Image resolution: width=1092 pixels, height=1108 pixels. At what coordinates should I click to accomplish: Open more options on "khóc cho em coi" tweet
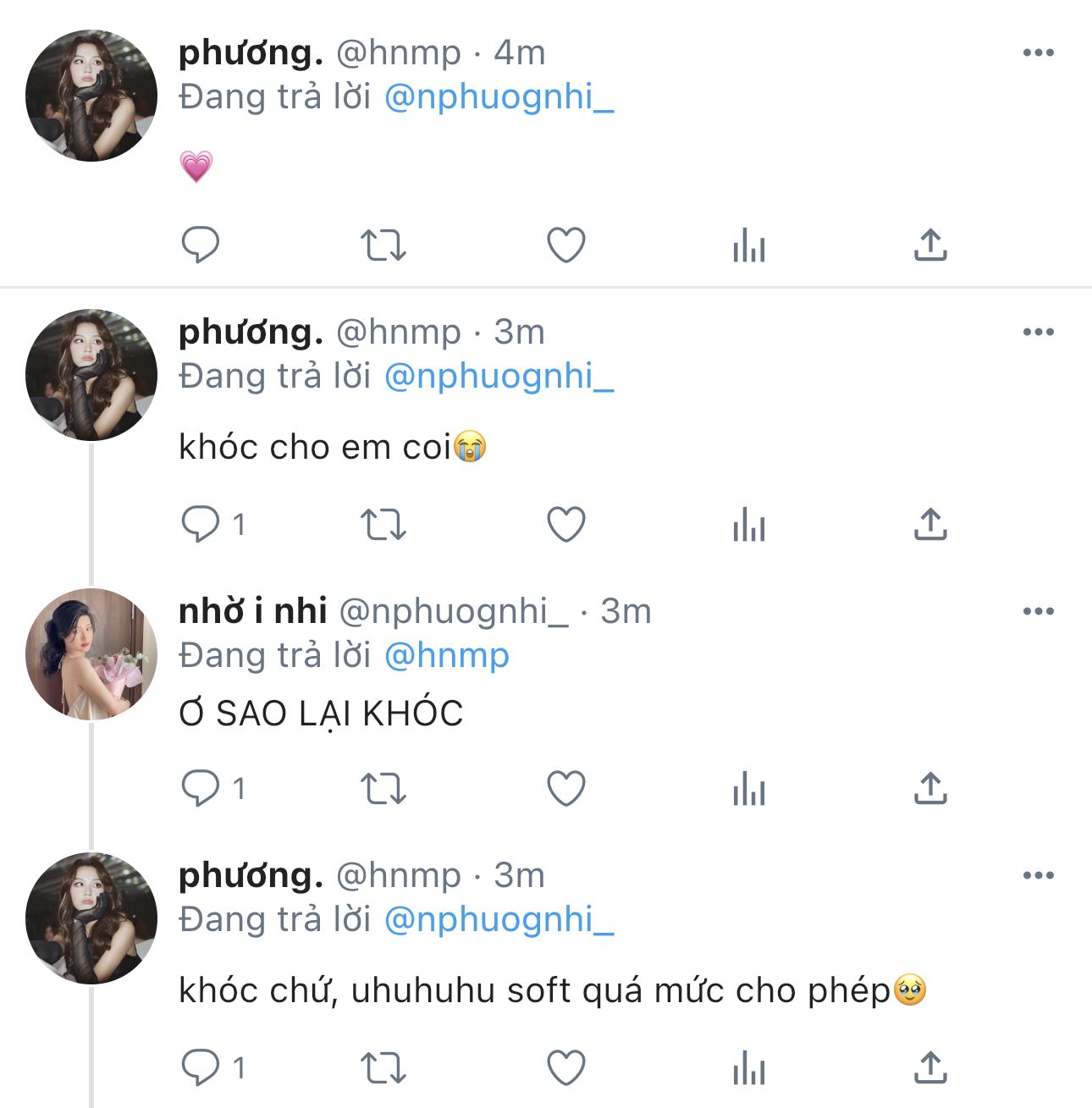pos(1038,332)
